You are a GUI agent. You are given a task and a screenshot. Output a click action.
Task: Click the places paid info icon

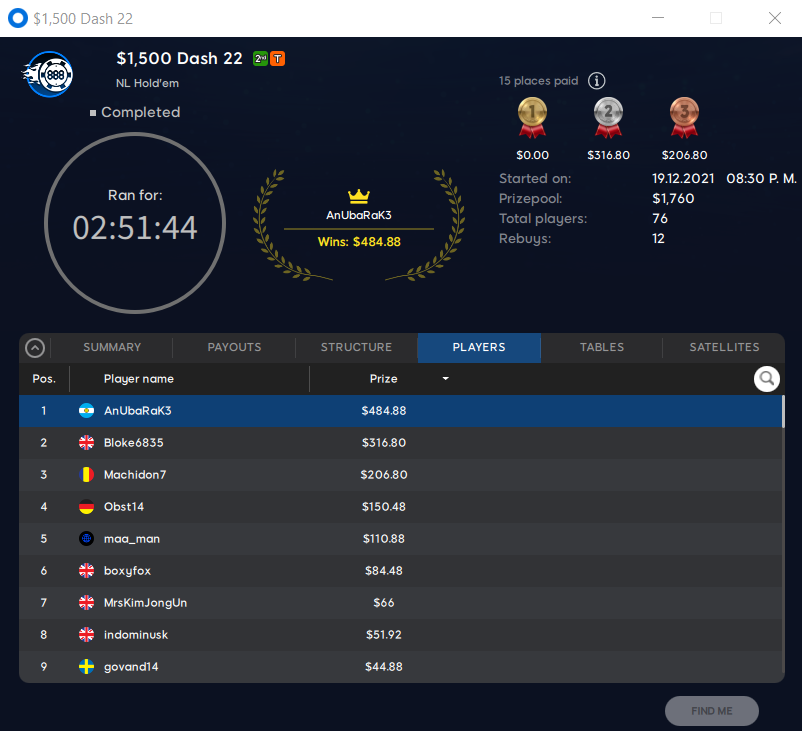[x=596, y=81]
